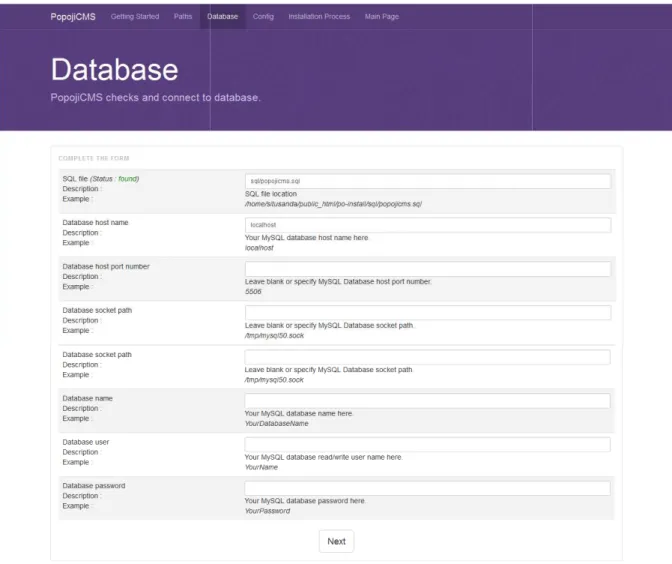Image resolution: width=672 pixels, height=564 pixels.
Task: Click the 'YourPassword' example text
Action: pos(267,511)
